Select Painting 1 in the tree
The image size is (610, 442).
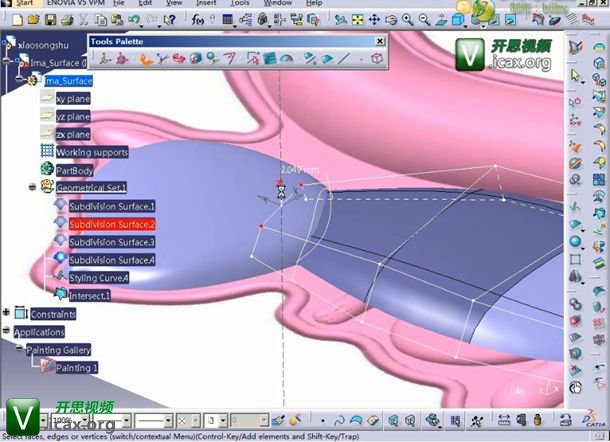pos(75,368)
